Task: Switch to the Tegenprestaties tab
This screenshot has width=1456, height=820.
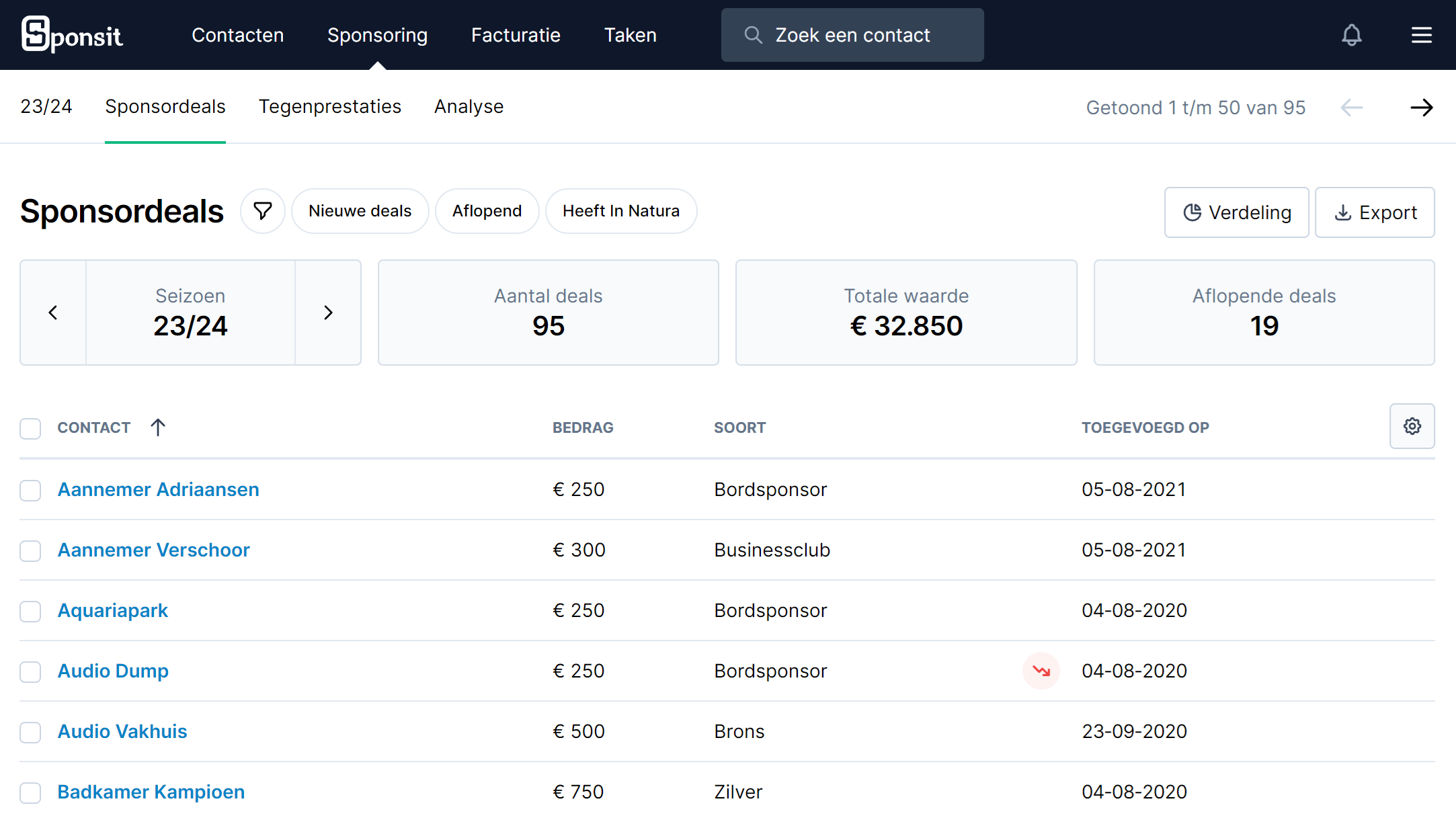Action: point(329,106)
